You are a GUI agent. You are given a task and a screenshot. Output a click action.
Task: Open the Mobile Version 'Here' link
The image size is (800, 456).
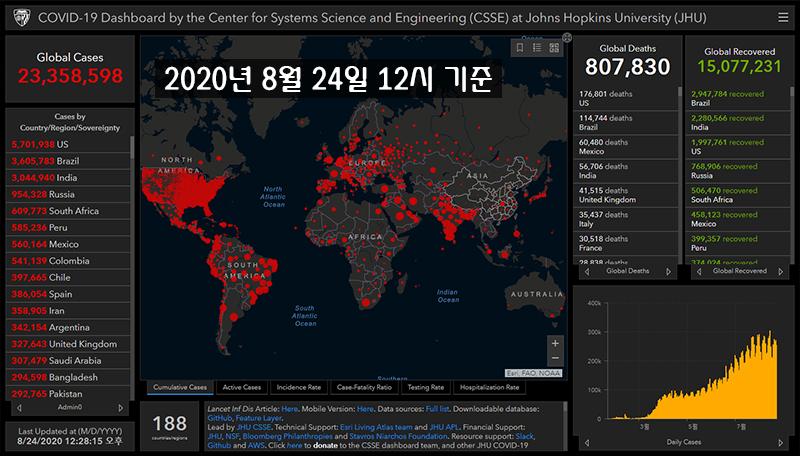tap(365, 409)
